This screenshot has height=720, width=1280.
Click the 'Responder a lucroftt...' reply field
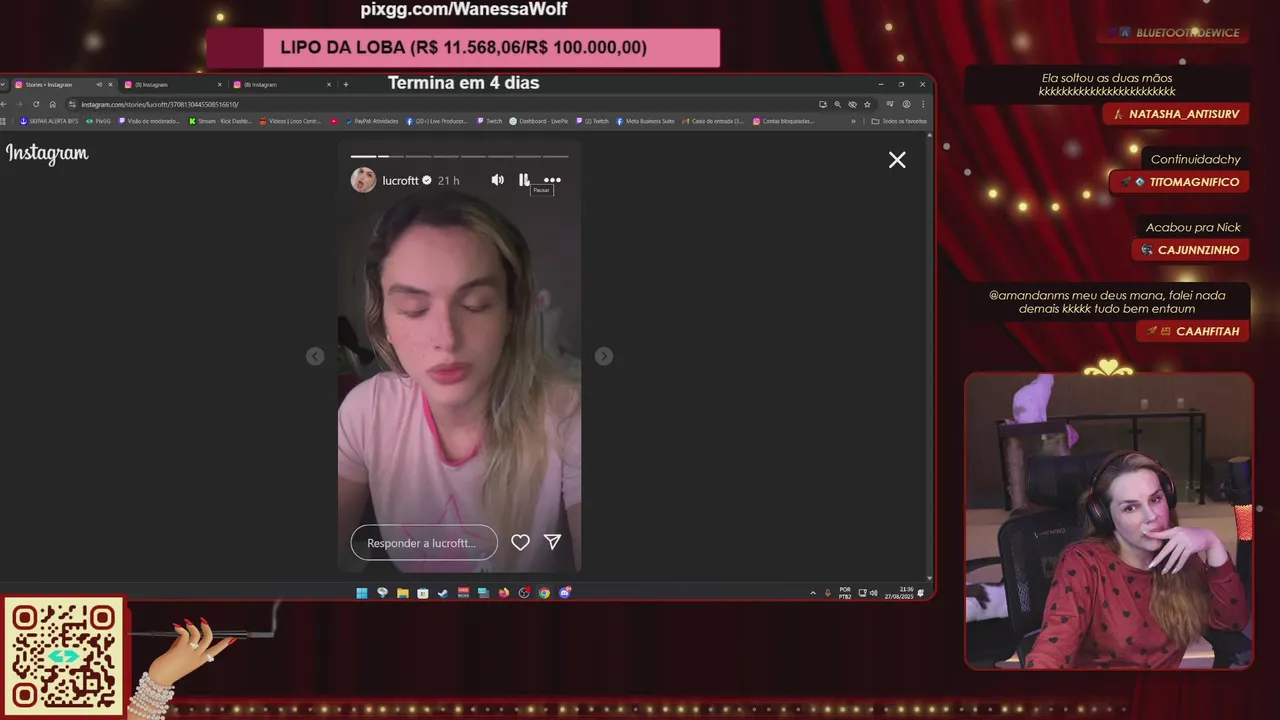point(424,543)
